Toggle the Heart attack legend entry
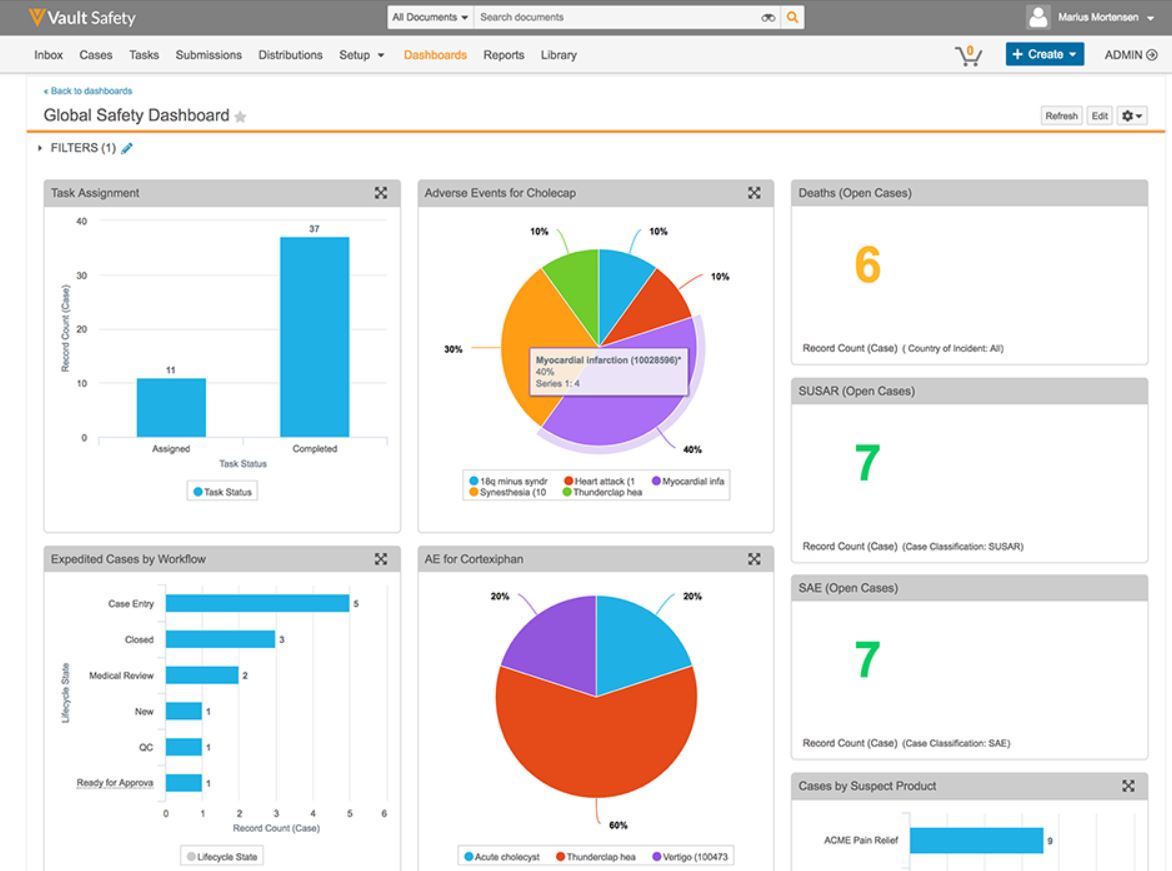1172x871 pixels. click(x=599, y=481)
